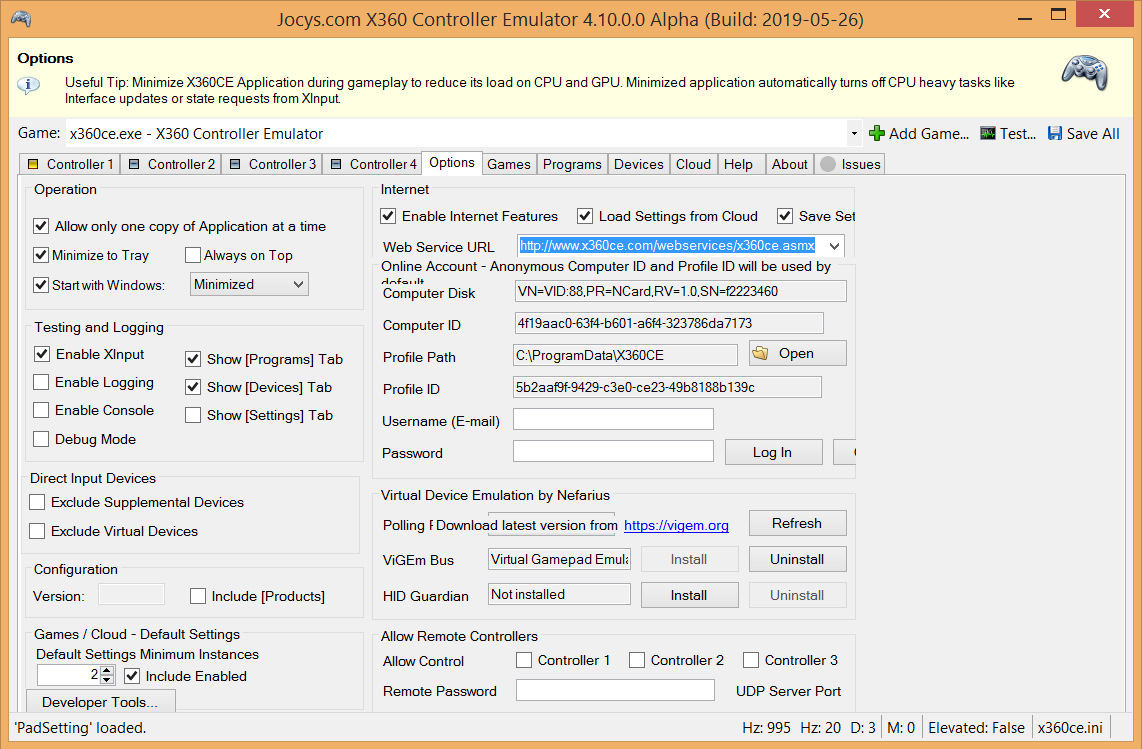Disable Minimize to Tray

[41, 255]
